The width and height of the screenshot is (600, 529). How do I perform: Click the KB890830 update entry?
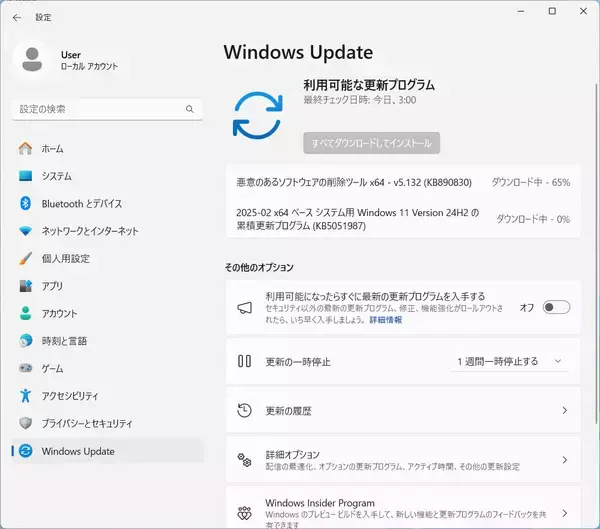pyautogui.click(x=354, y=182)
